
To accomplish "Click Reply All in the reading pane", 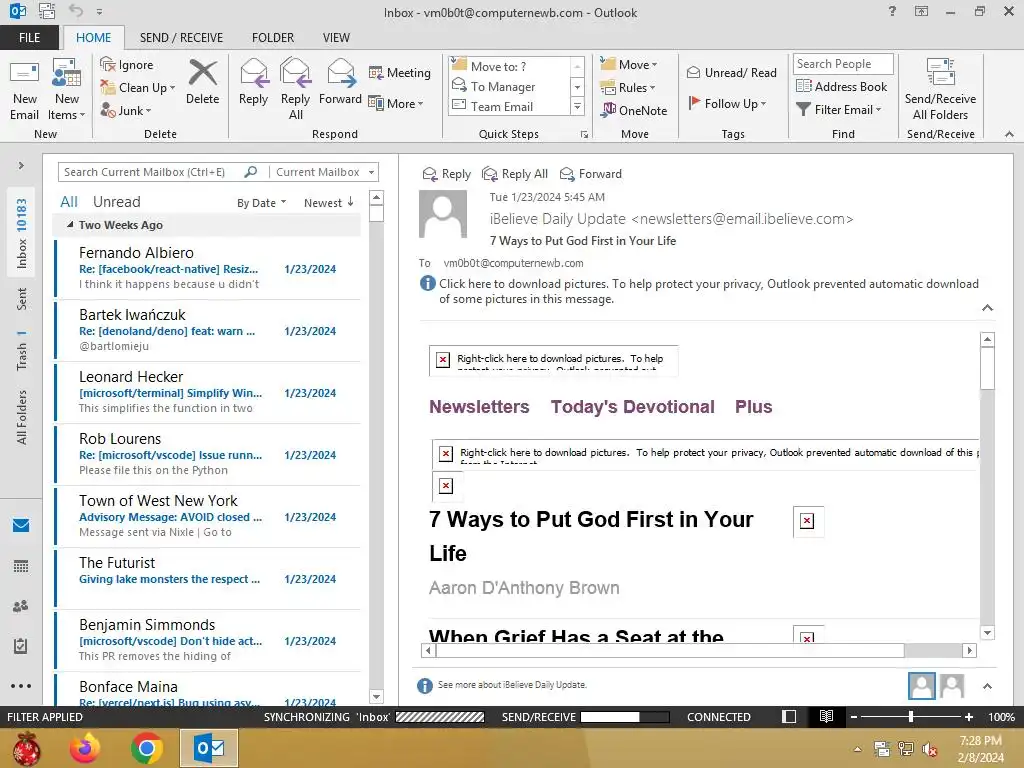I will (515, 174).
